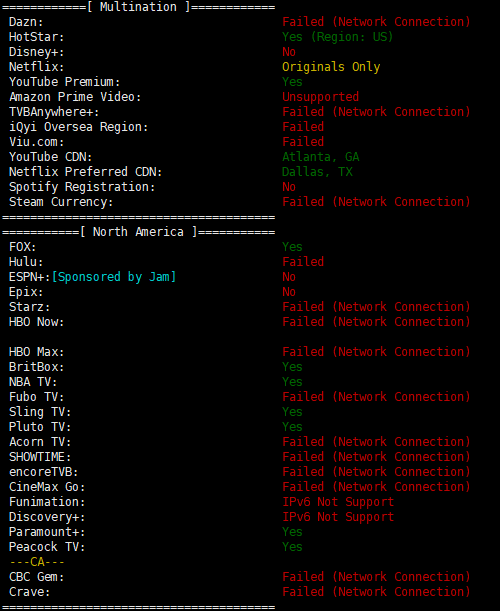The image size is (500, 611).
Task: Click the YouTube Premium label
Action: point(65,82)
